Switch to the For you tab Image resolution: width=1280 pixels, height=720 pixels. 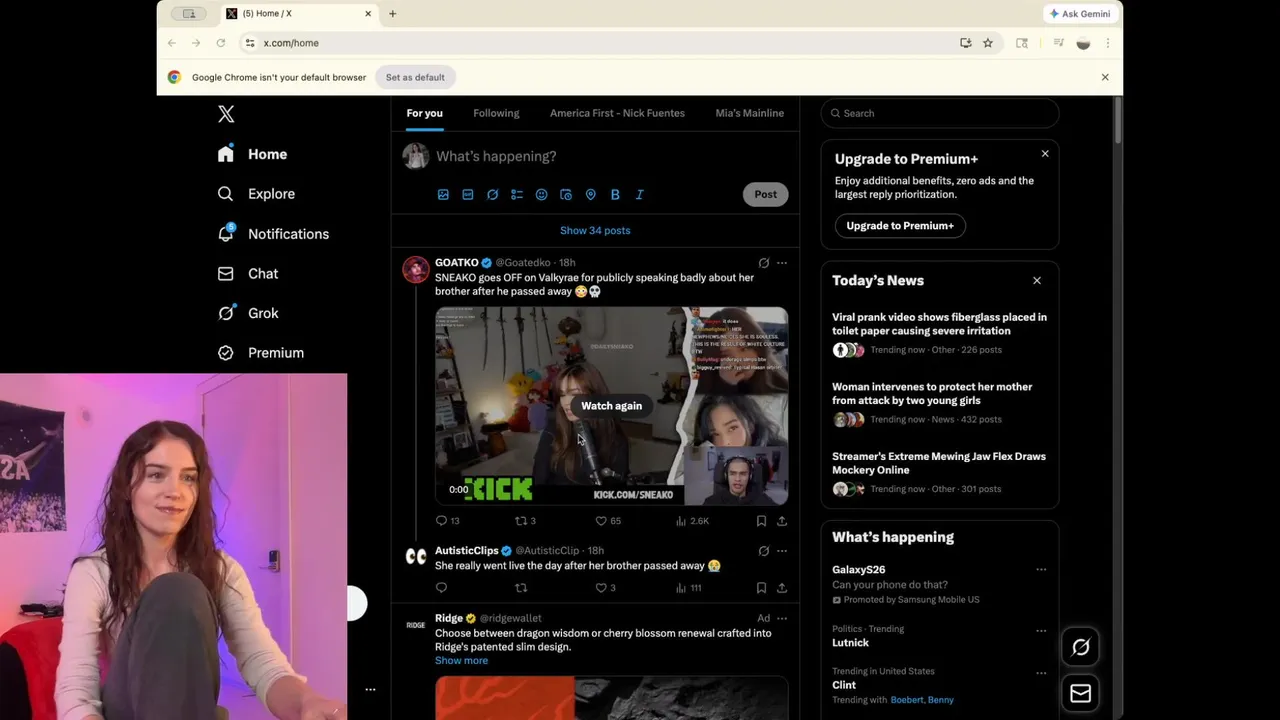click(x=424, y=113)
